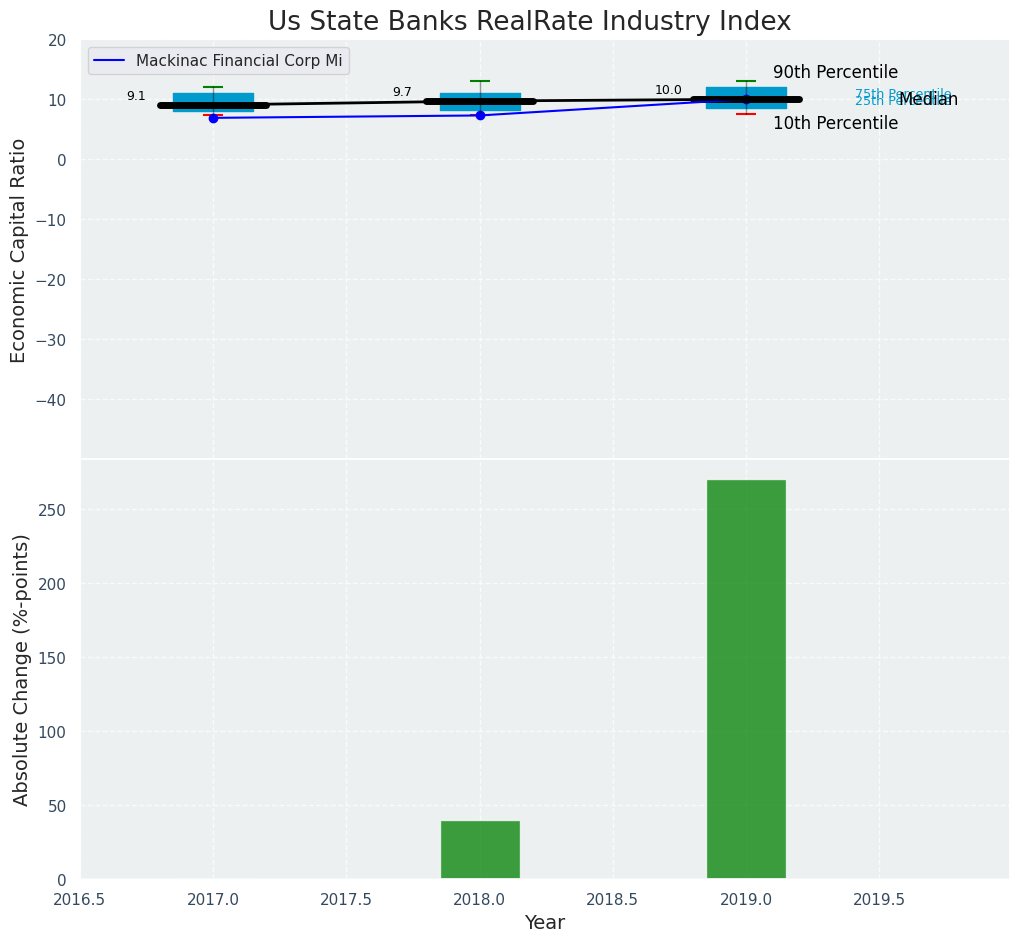1019x942 pixels.
Task: Select the blue Mackinac data point for 2017
Action: 213,118
